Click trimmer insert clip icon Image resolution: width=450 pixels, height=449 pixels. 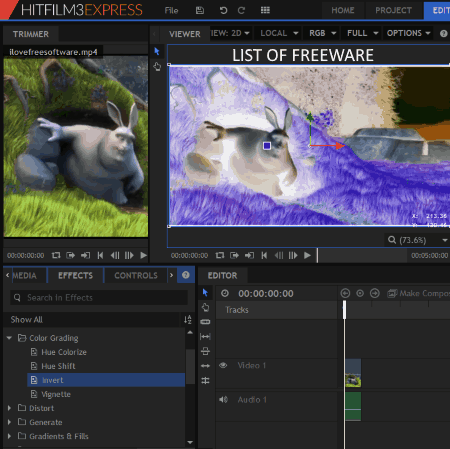pyautogui.click(x=70, y=255)
